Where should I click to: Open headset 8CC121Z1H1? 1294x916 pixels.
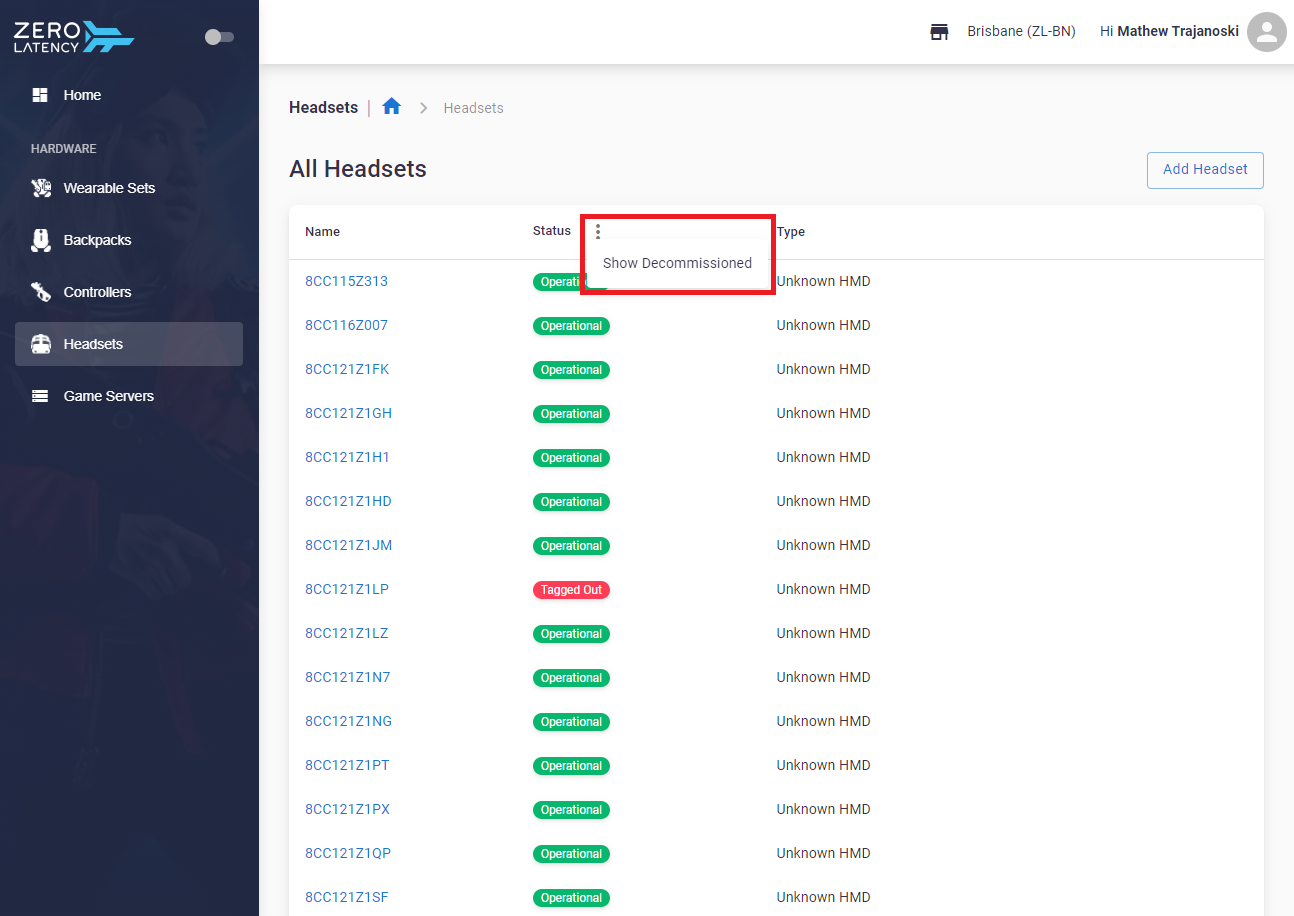click(347, 457)
